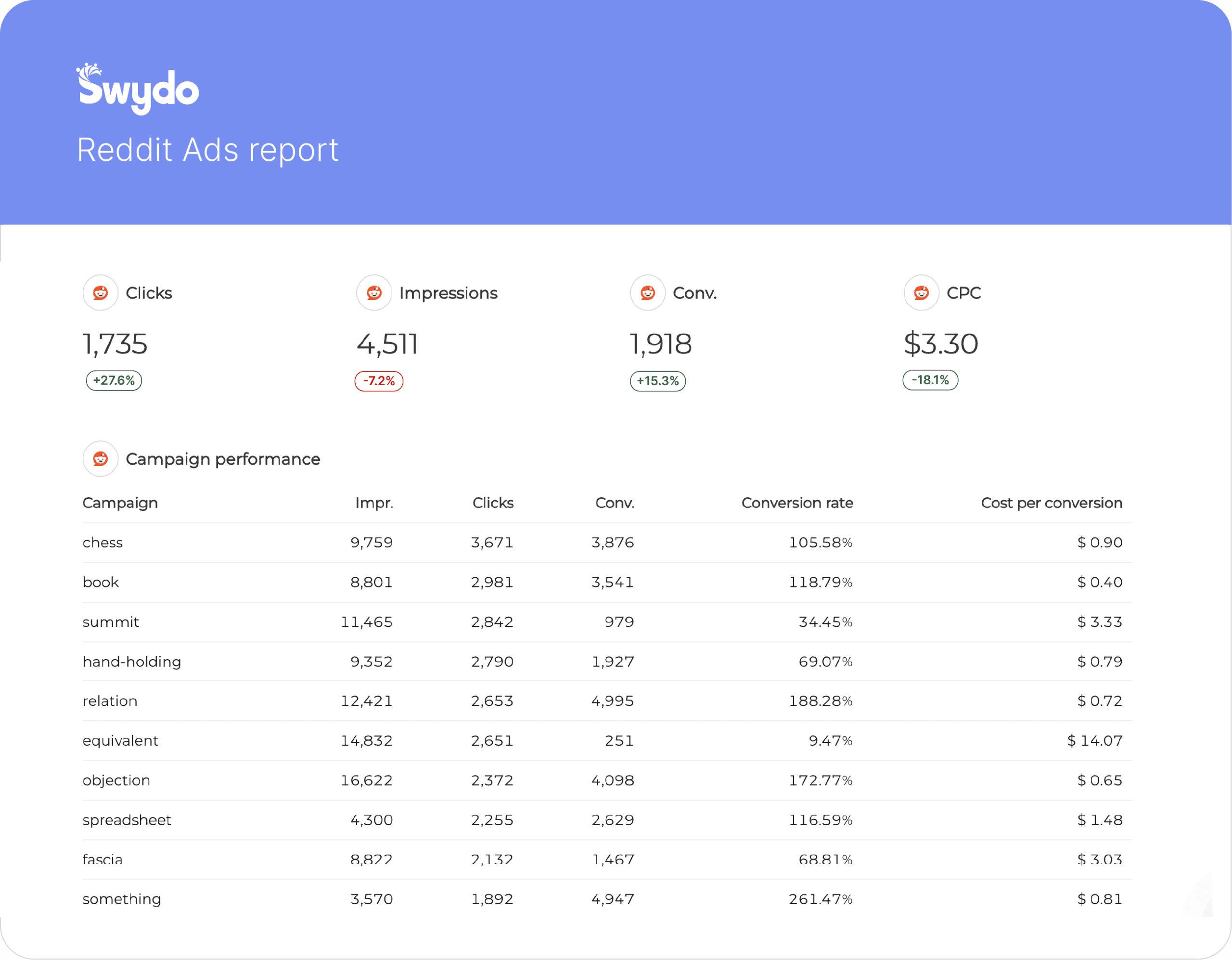Sort by the Campaign column header
The height and width of the screenshot is (960, 1232).
coord(120,503)
